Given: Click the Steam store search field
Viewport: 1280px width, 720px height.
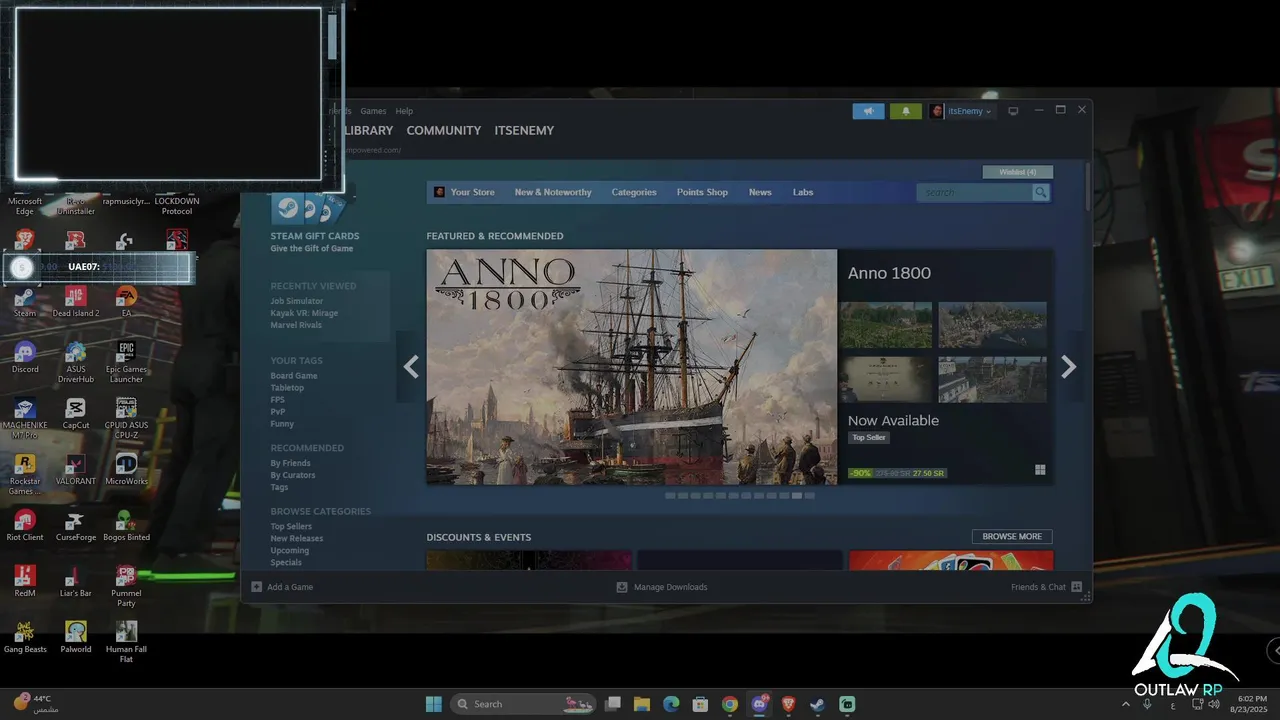Looking at the screenshot, I should point(974,192).
